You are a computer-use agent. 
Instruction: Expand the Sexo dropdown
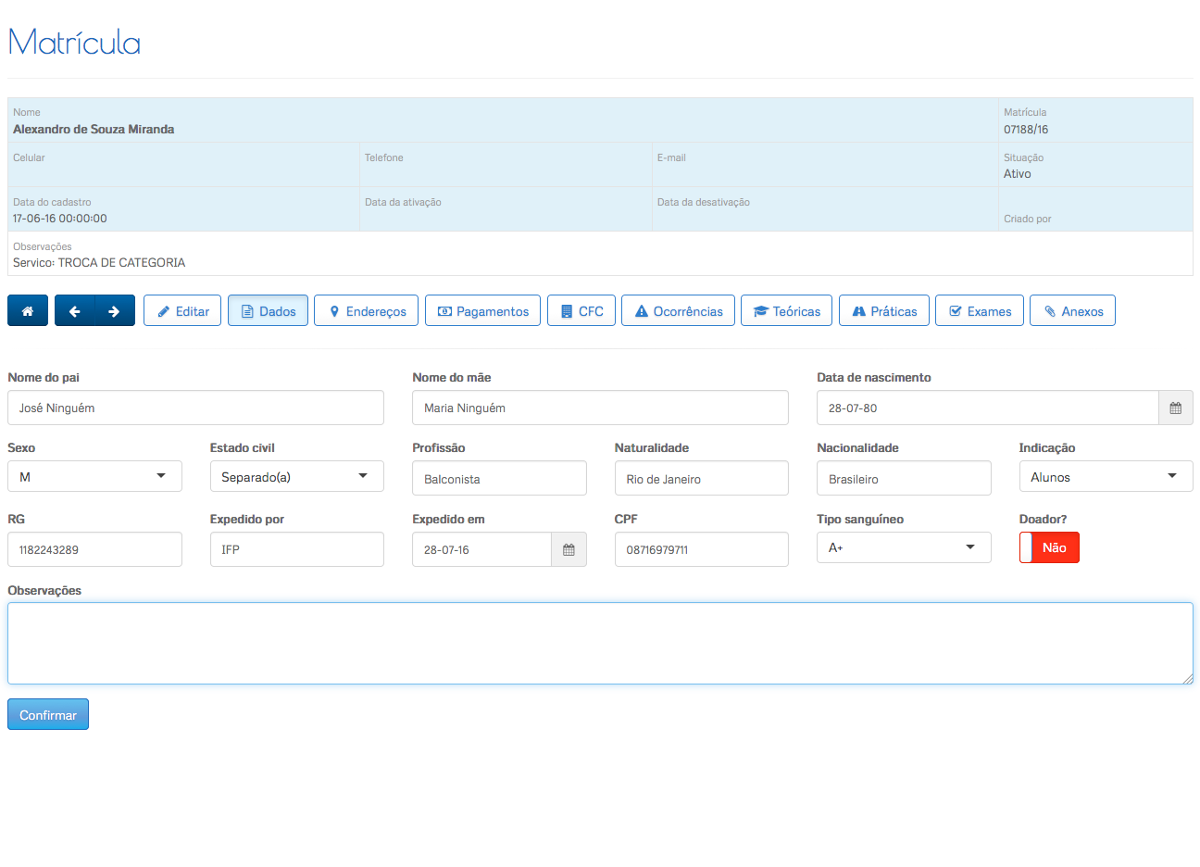pos(95,477)
